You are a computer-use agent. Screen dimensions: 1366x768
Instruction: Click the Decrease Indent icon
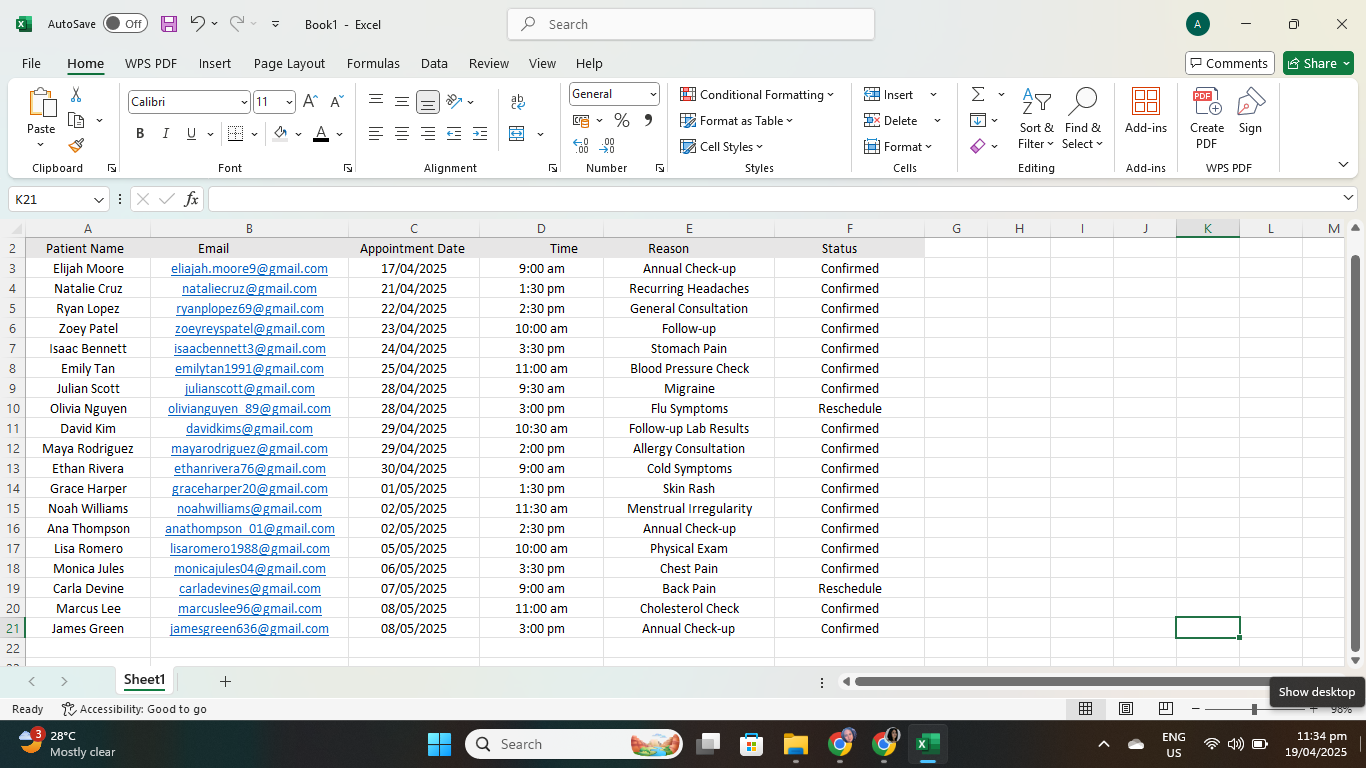tap(454, 134)
